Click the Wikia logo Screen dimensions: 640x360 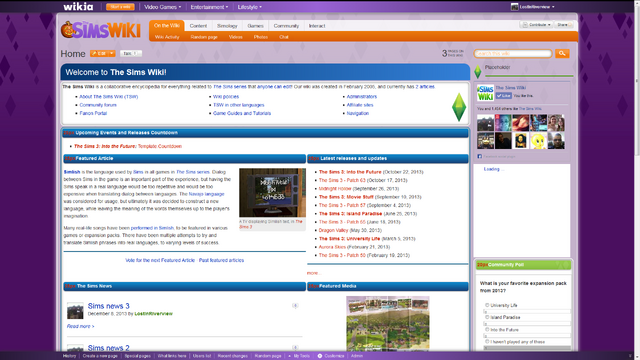pyautogui.click(x=78, y=7)
